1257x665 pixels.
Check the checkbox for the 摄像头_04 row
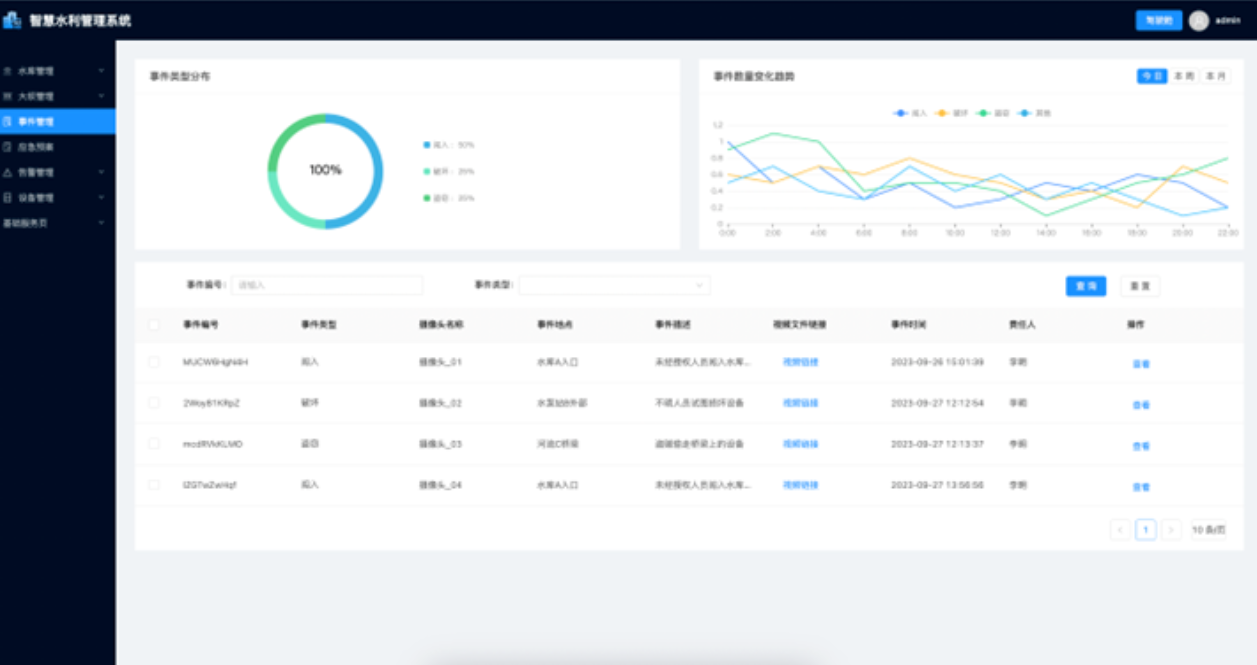[x=154, y=484]
